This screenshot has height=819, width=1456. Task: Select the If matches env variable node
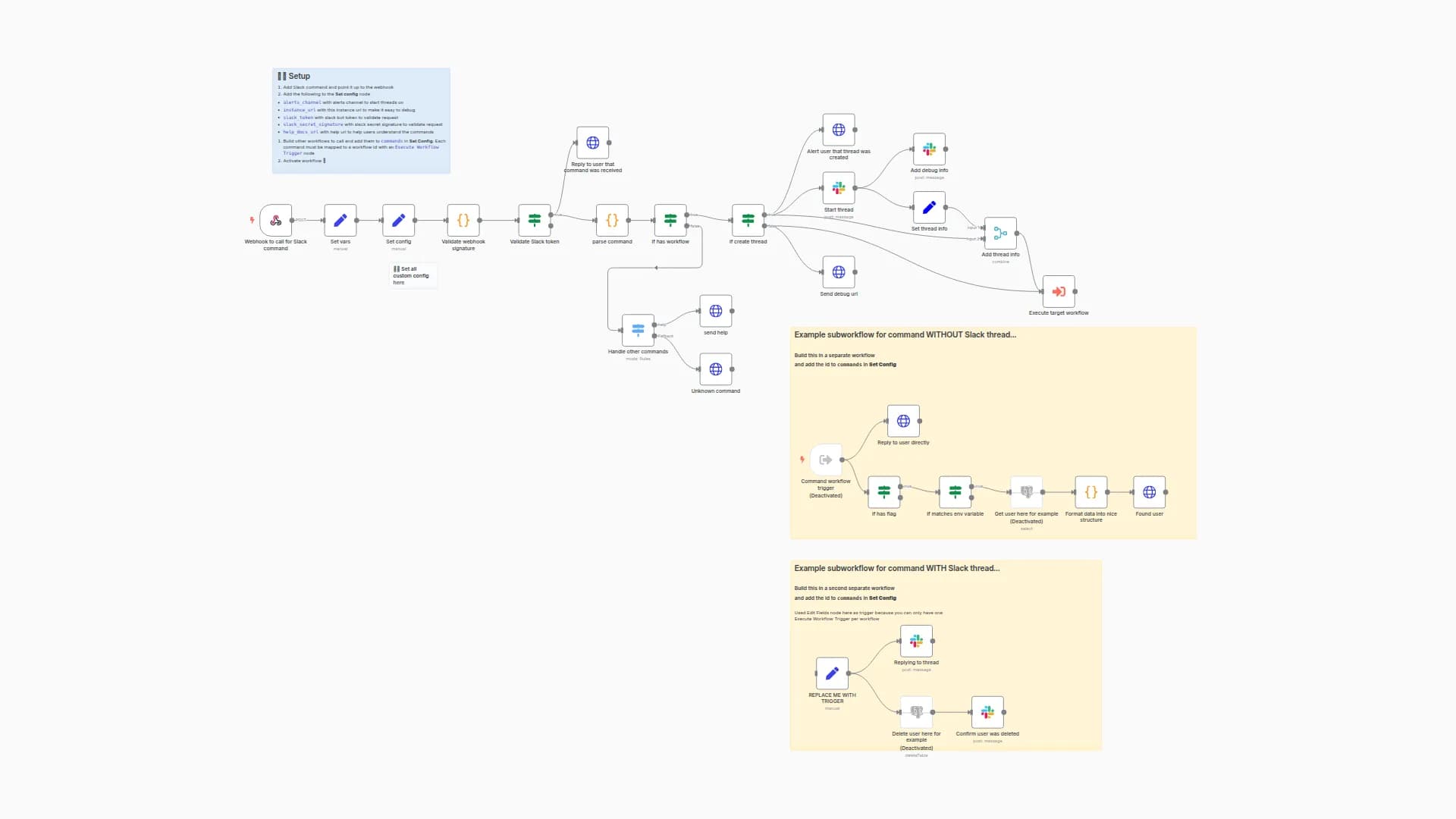tap(955, 492)
